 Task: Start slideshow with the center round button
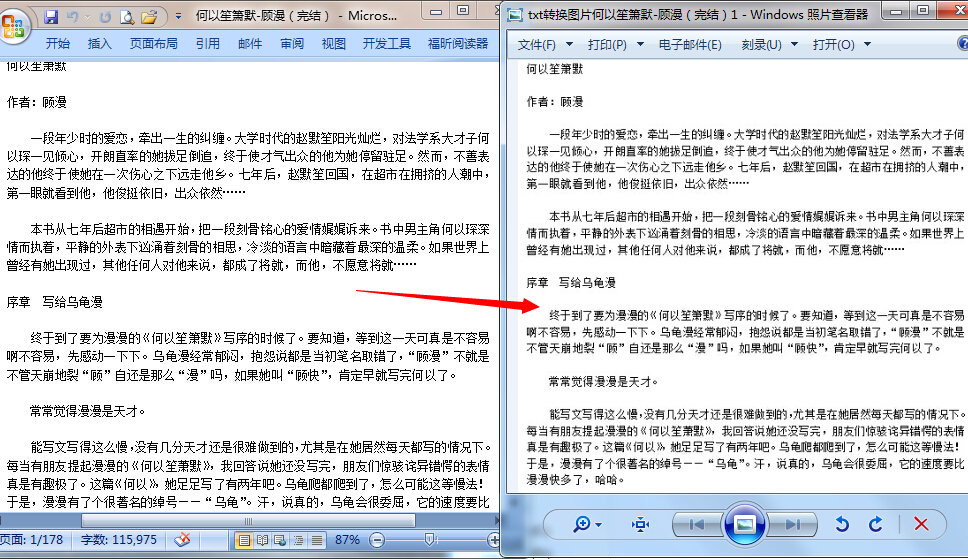click(745, 524)
